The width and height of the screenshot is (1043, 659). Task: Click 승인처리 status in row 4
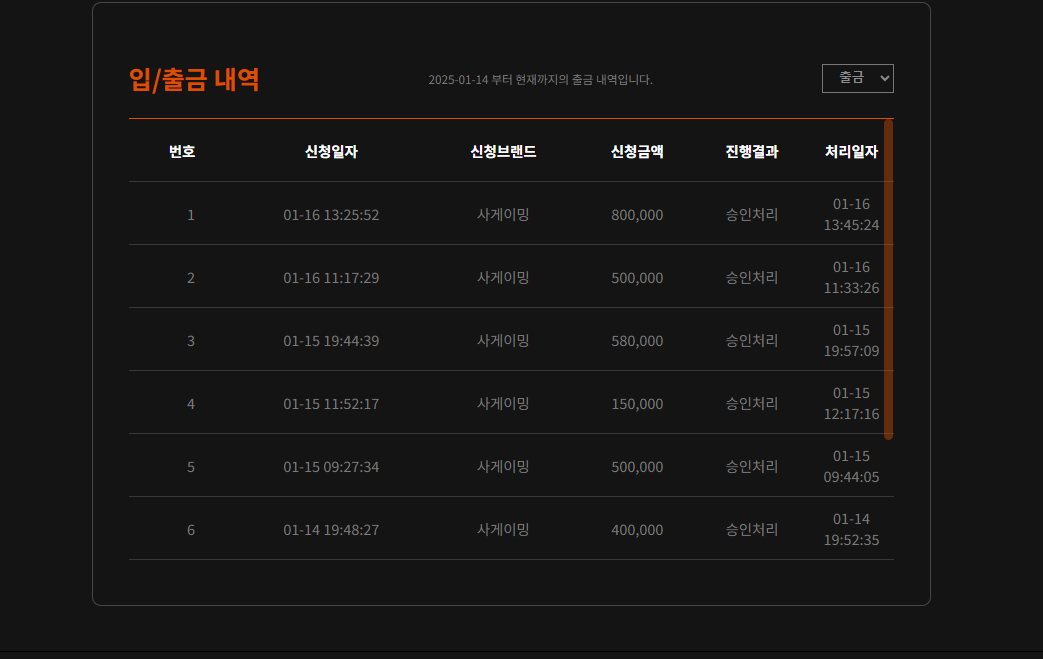752,404
